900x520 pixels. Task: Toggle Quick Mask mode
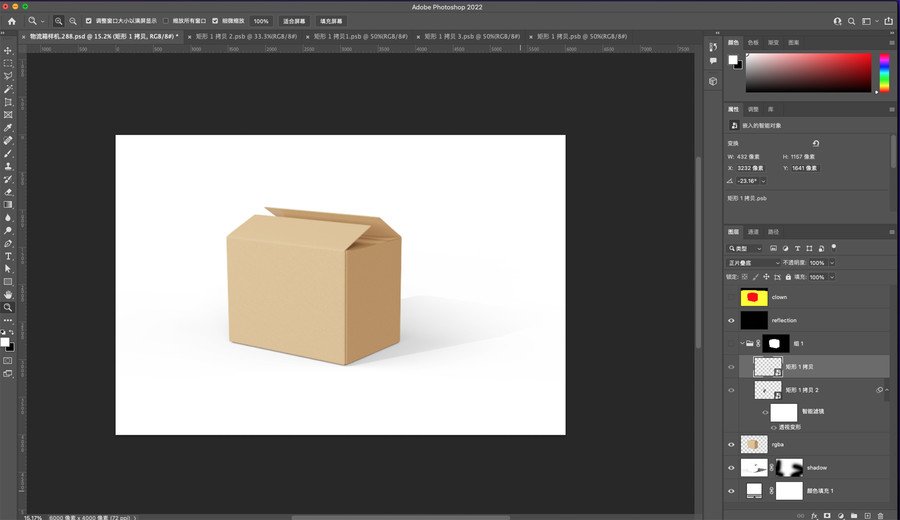8,361
